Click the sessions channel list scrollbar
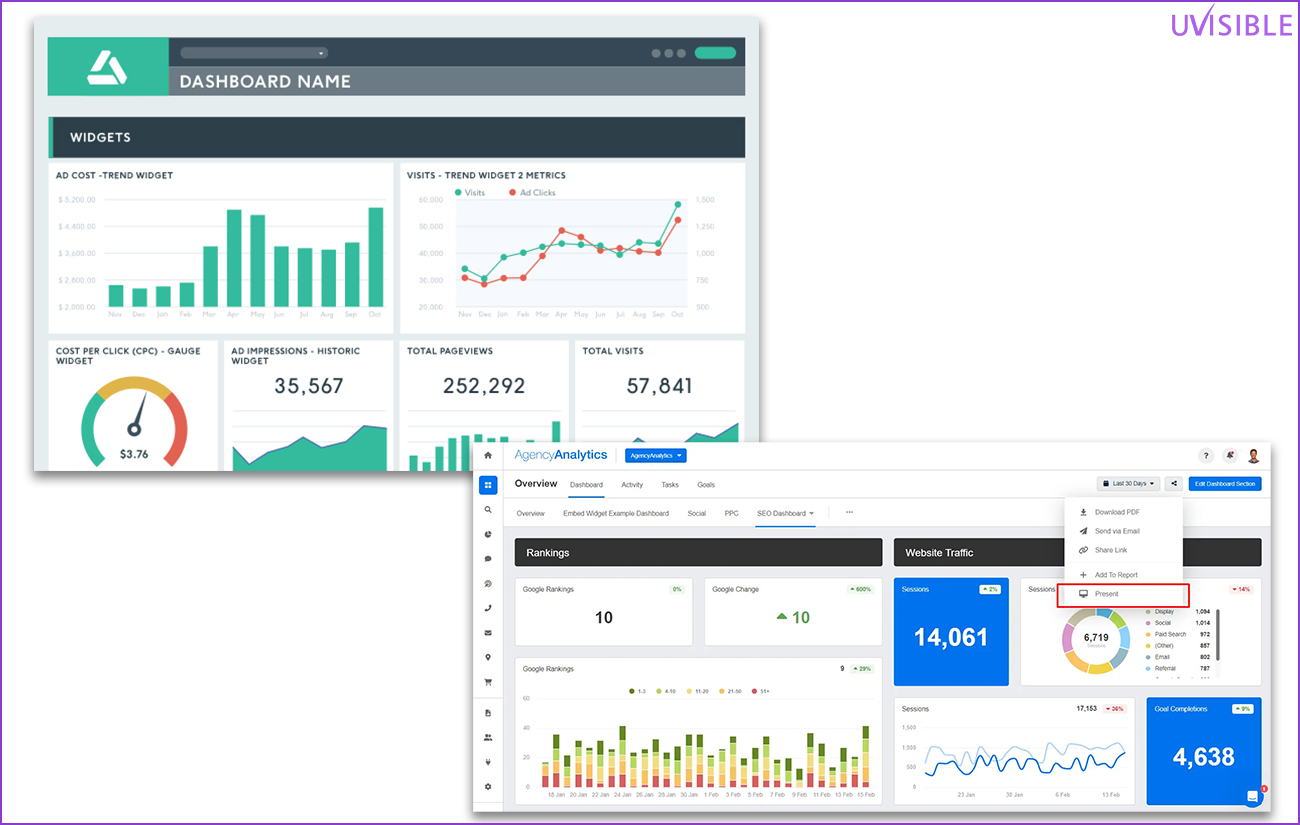 point(1217,640)
